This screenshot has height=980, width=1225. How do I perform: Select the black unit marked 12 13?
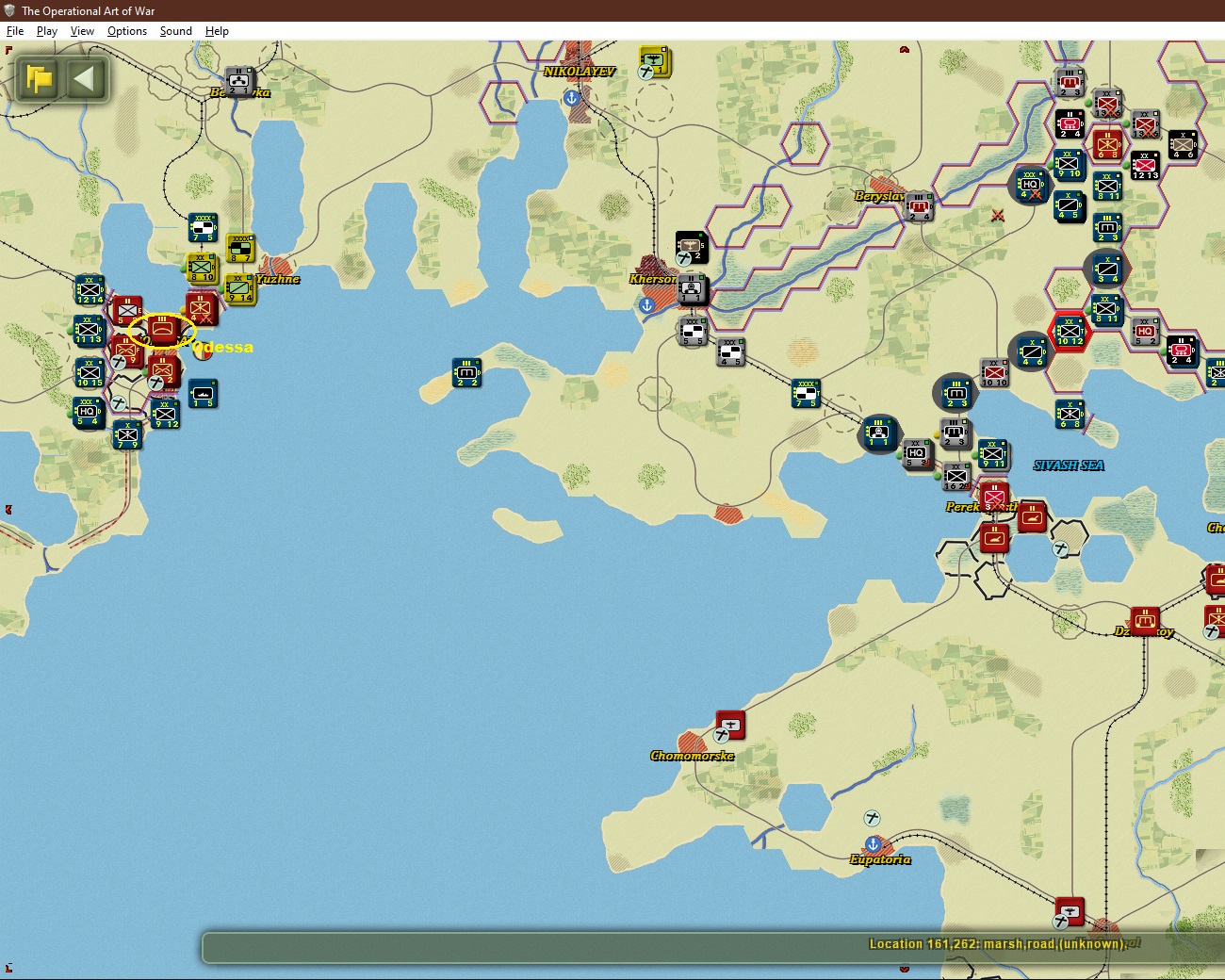(x=1145, y=165)
